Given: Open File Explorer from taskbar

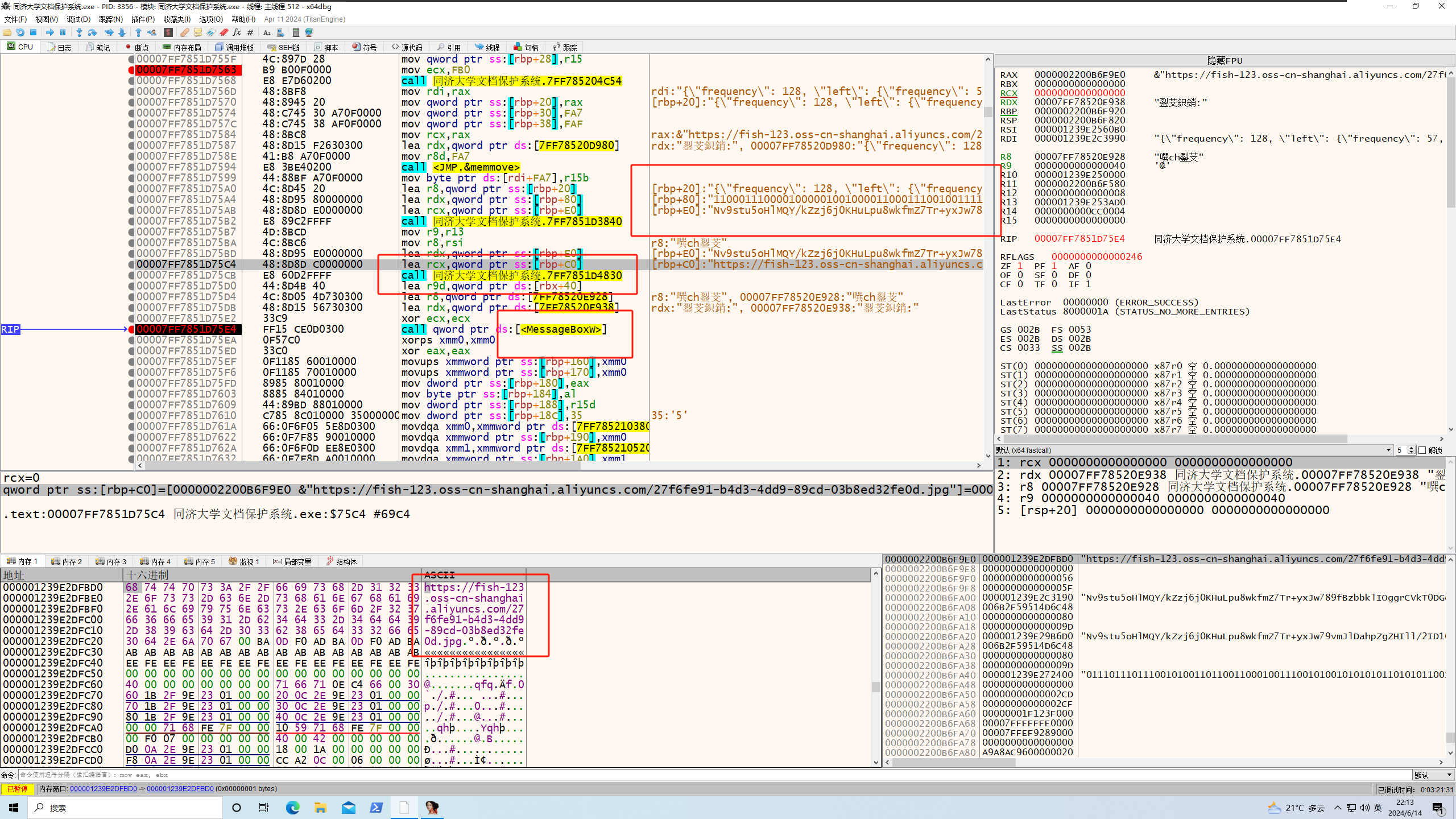Looking at the screenshot, I should point(320,808).
